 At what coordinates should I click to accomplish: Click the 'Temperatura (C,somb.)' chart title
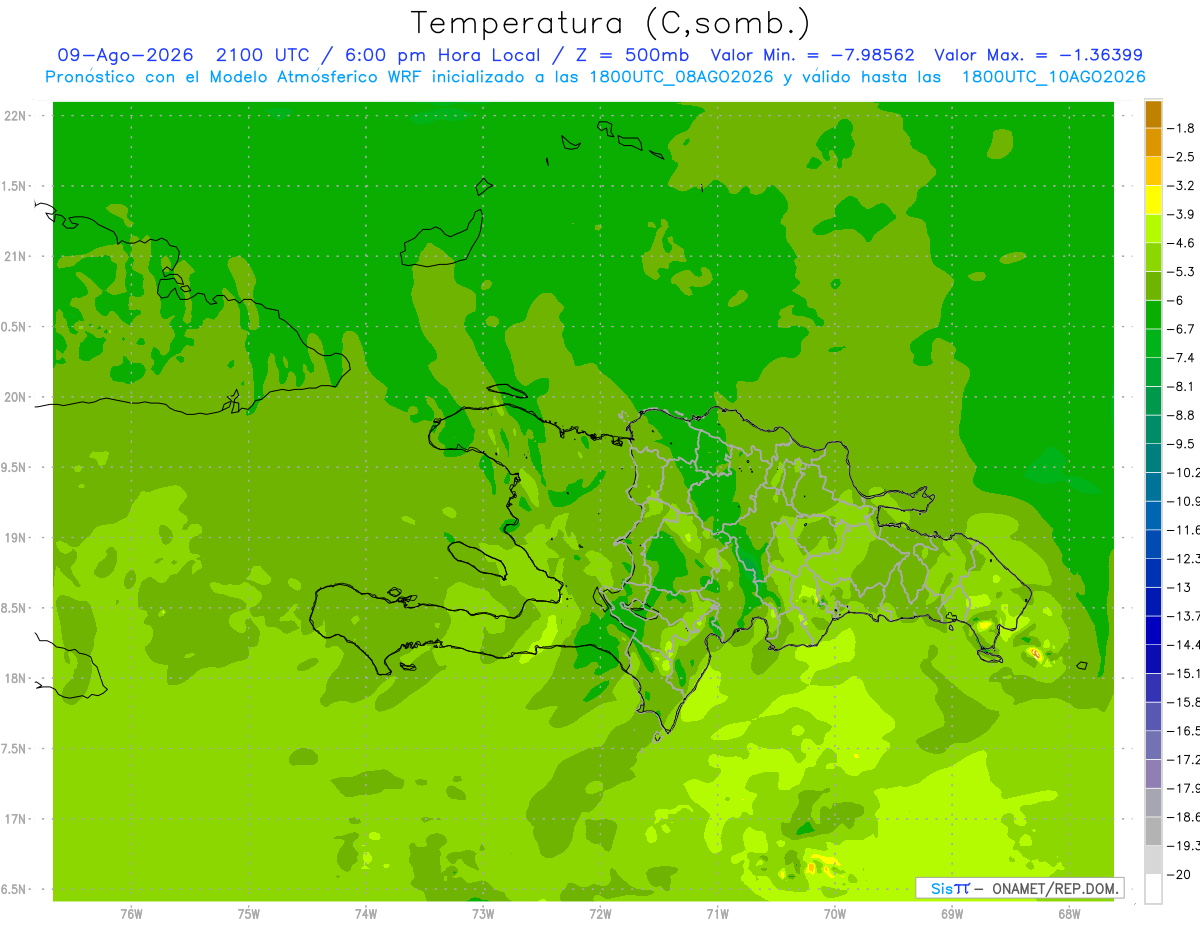pyautogui.click(x=611, y=23)
